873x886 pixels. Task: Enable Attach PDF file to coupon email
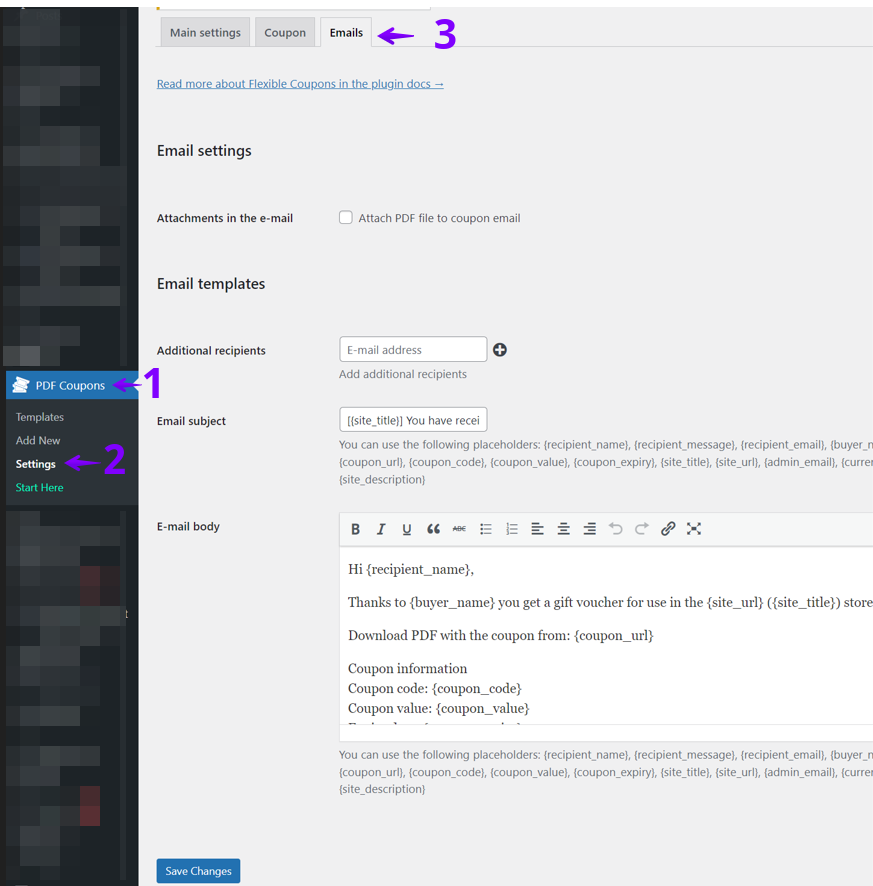pos(346,218)
